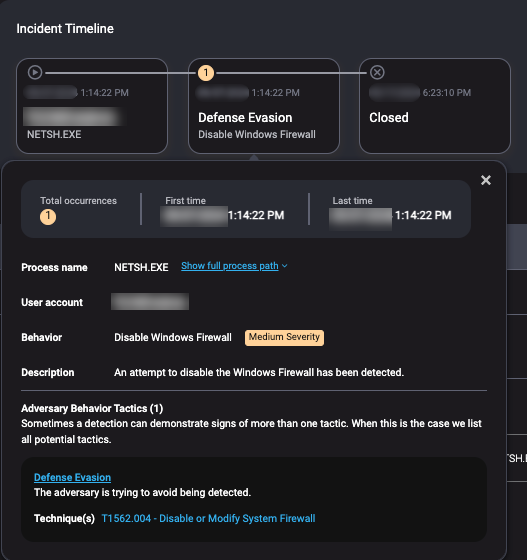Click the play start icon in timeline
527x560 pixels.
coord(35,72)
